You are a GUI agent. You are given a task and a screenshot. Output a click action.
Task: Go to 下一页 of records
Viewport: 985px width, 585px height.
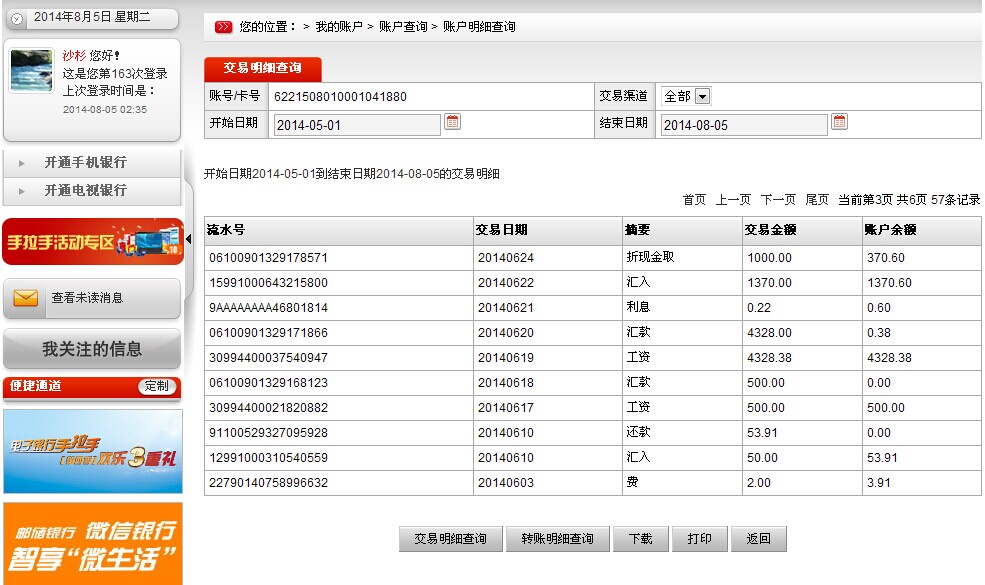pyautogui.click(x=778, y=200)
